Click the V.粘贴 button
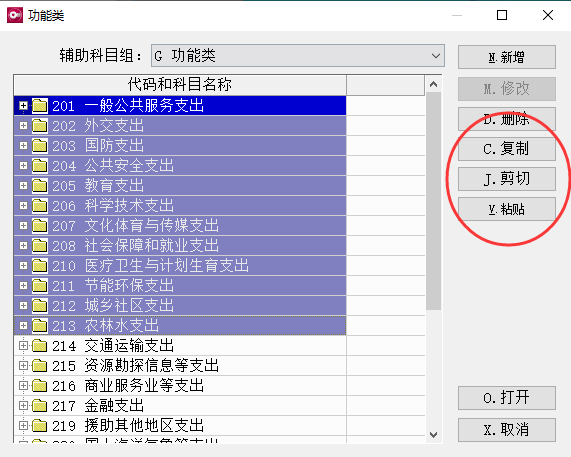 (507, 209)
